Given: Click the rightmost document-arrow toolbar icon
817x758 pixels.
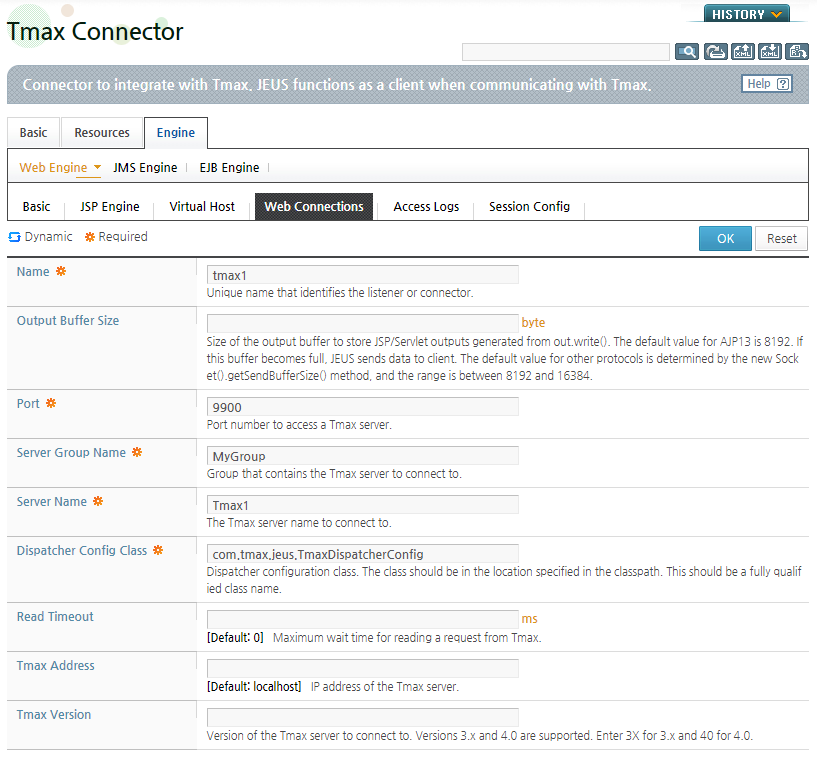Looking at the screenshot, I should tap(797, 52).
